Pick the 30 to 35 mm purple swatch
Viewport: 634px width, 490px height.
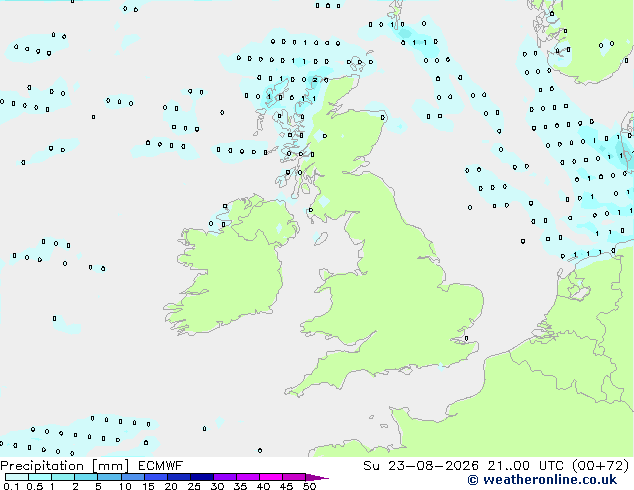(x=225, y=477)
